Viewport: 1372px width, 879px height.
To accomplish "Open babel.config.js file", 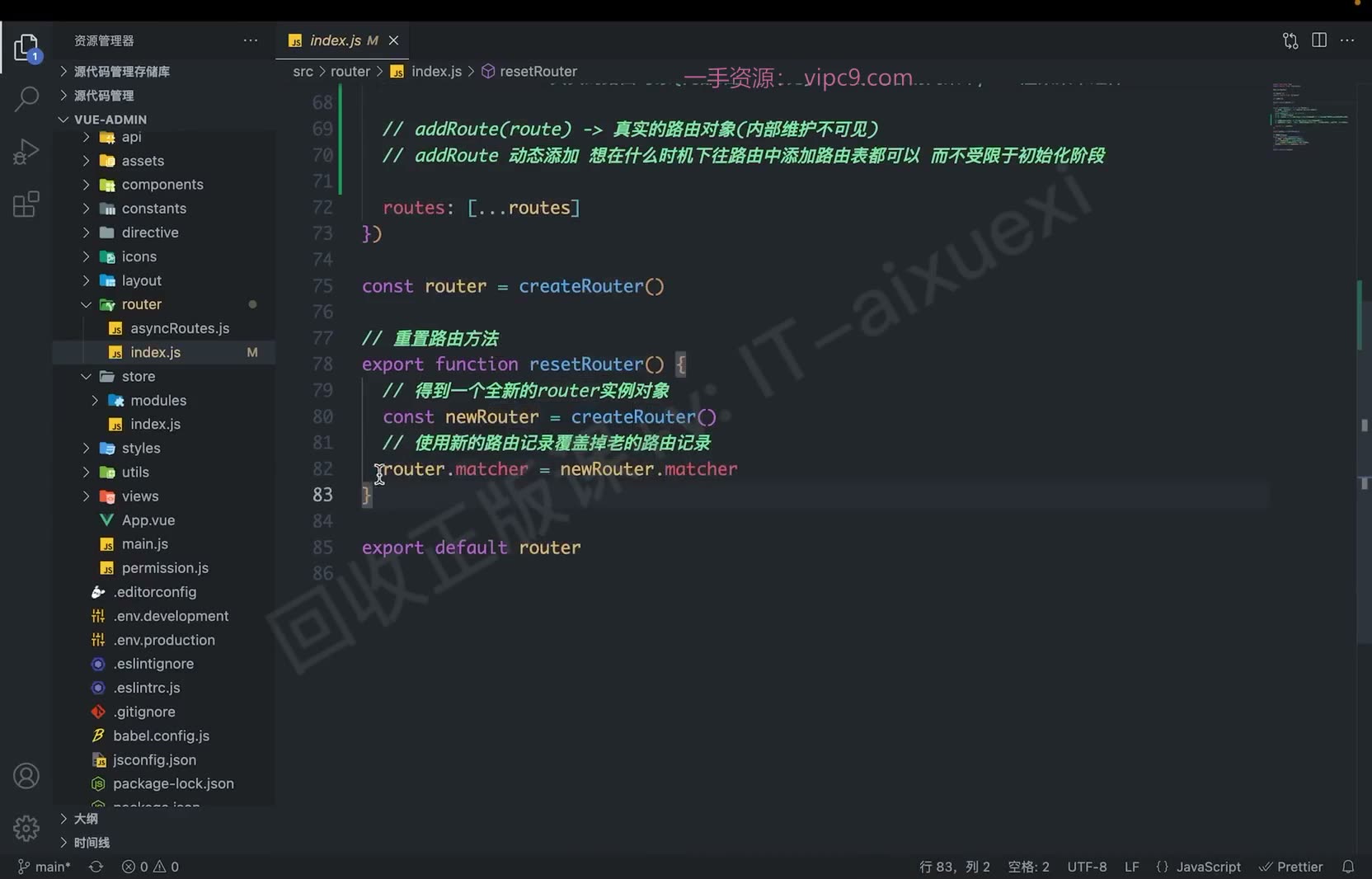I will [x=163, y=736].
